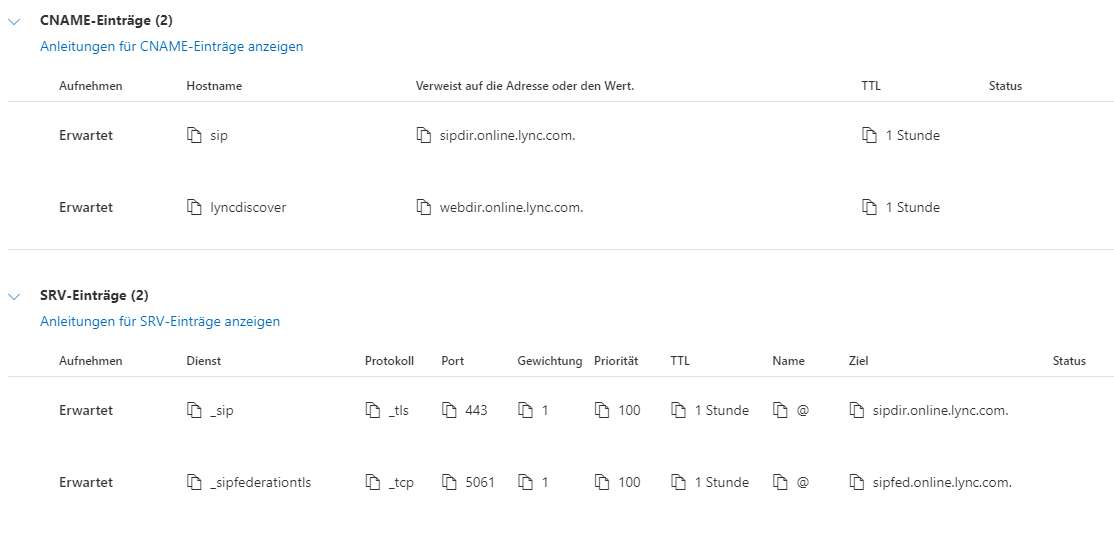Viewport: 1114px width, 533px height.
Task: Click the Hostname column header
Action: [x=214, y=86]
